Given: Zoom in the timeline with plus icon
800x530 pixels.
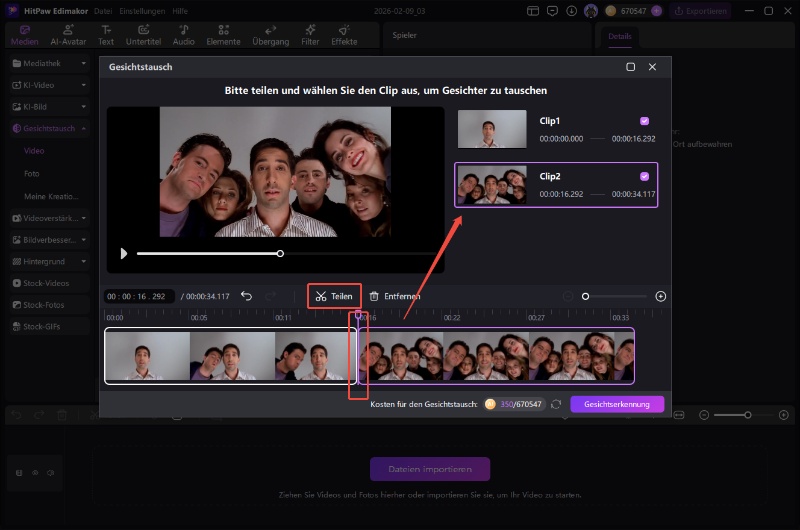Looking at the screenshot, I should (660, 296).
